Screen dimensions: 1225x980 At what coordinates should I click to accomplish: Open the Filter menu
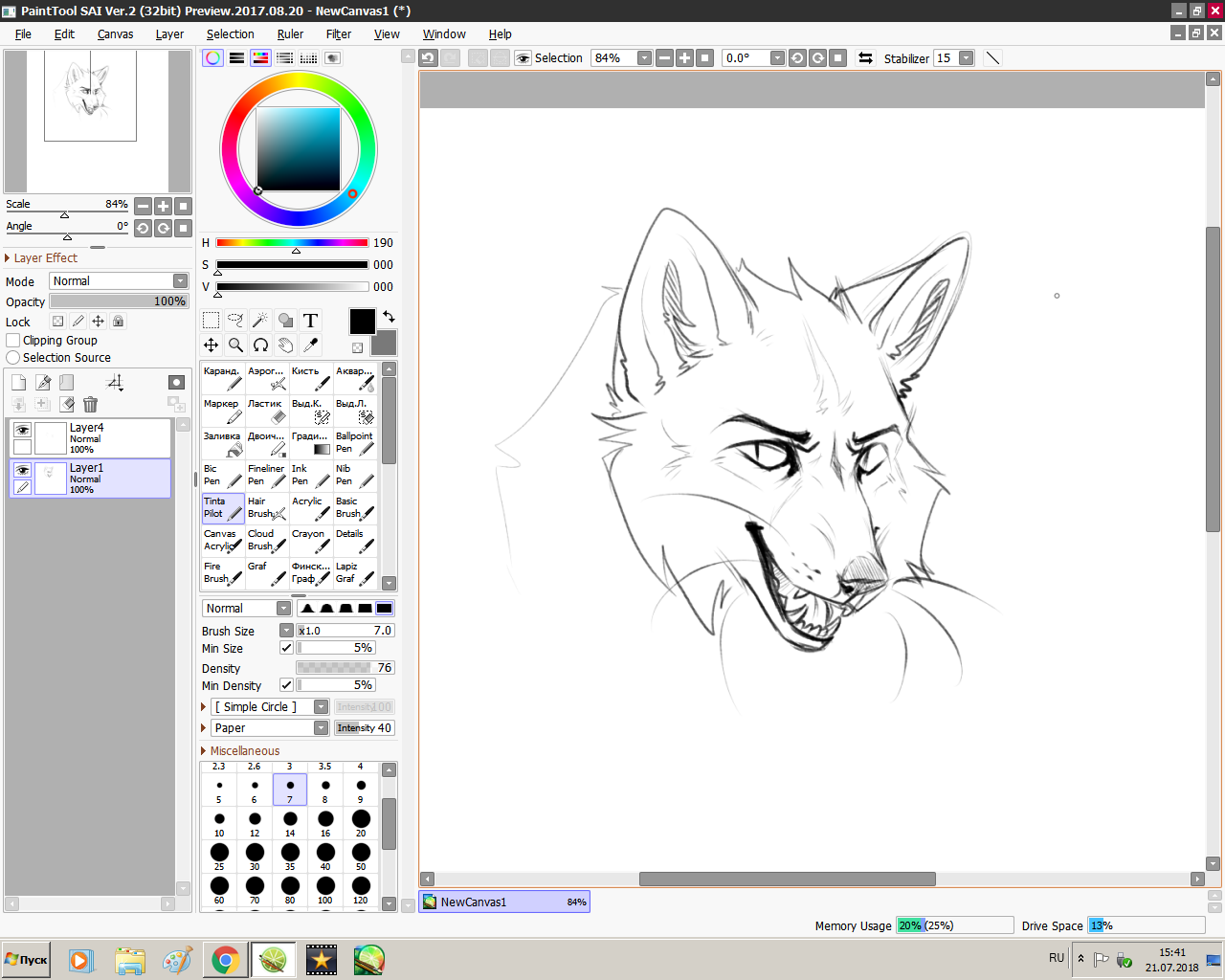pos(339,33)
